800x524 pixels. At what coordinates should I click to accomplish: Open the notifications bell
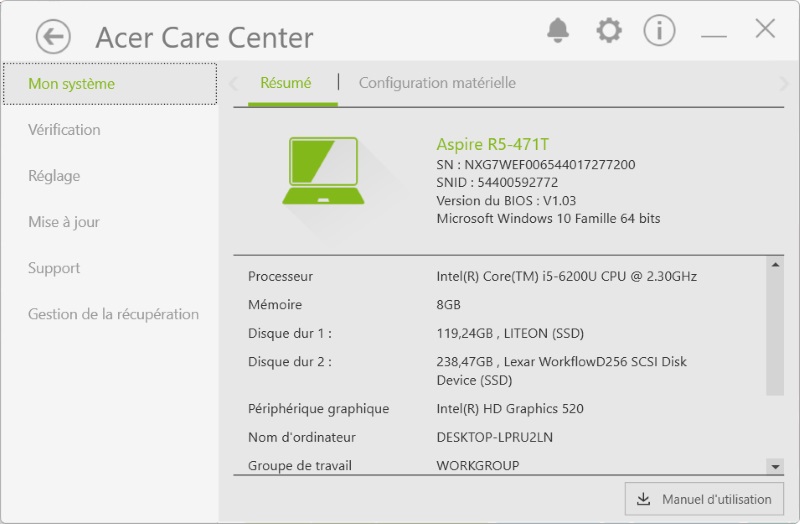pyautogui.click(x=558, y=31)
